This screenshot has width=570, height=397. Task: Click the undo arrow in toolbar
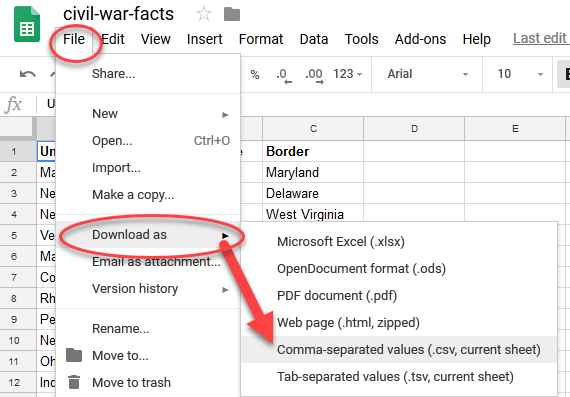point(28,74)
